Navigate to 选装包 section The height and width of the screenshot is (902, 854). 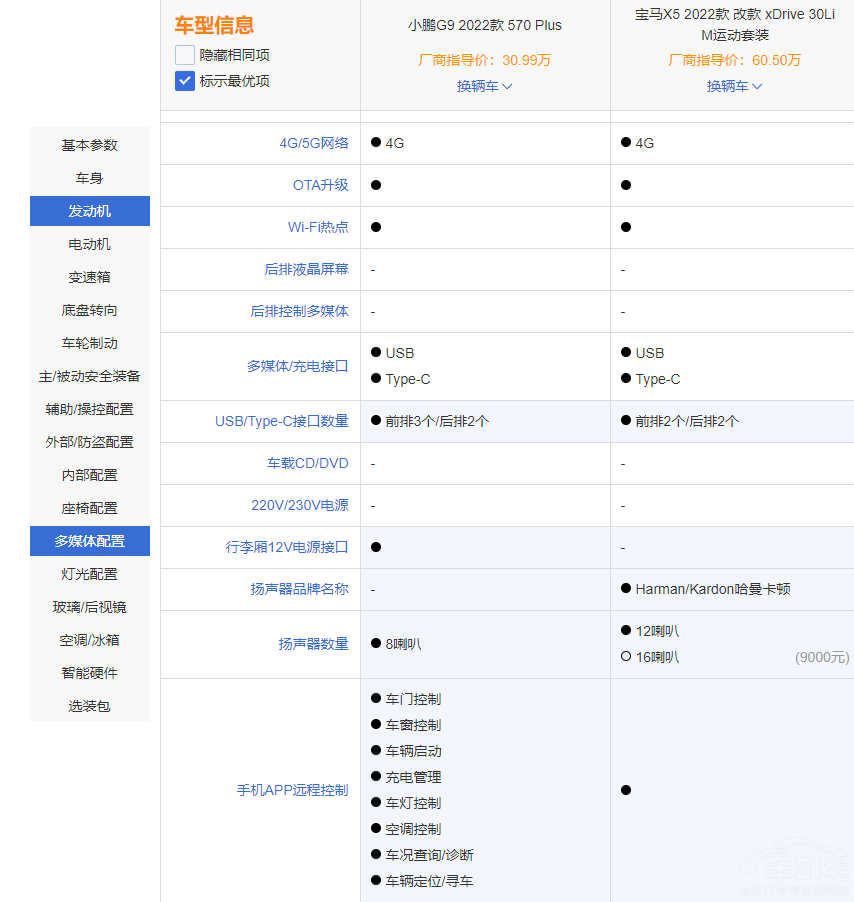[x=90, y=706]
